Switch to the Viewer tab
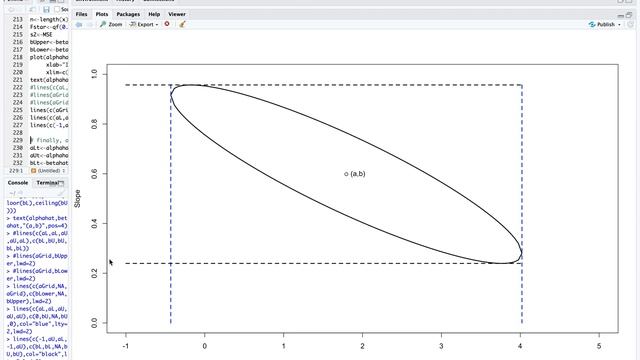The width and height of the screenshot is (640, 360). pyautogui.click(x=177, y=14)
